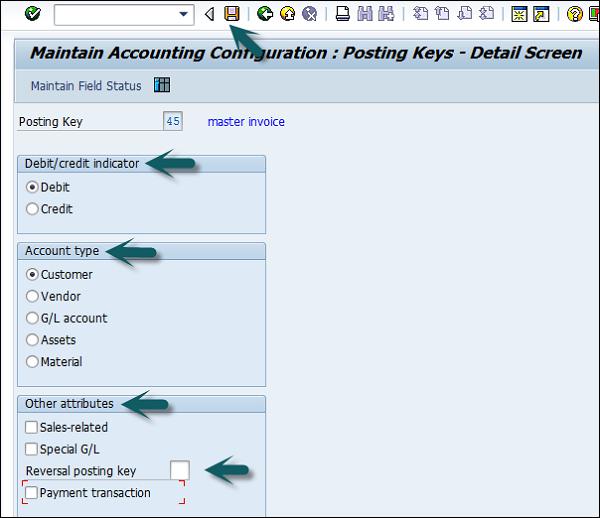This screenshot has height=518, width=600.
Task: Select G/L account radio button
Action: (x=33, y=318)
